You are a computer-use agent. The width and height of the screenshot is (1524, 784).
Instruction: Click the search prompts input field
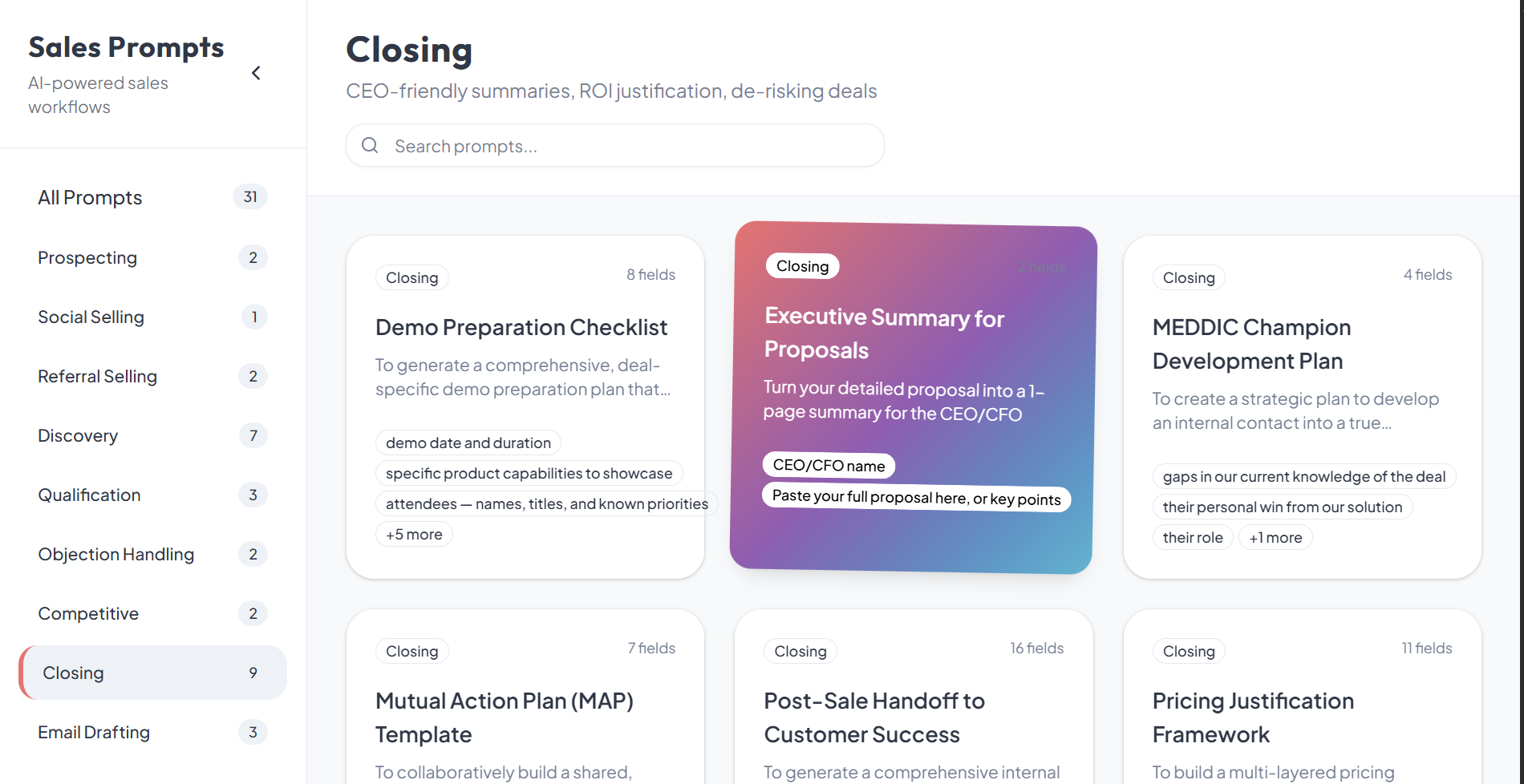pos(614,145)
